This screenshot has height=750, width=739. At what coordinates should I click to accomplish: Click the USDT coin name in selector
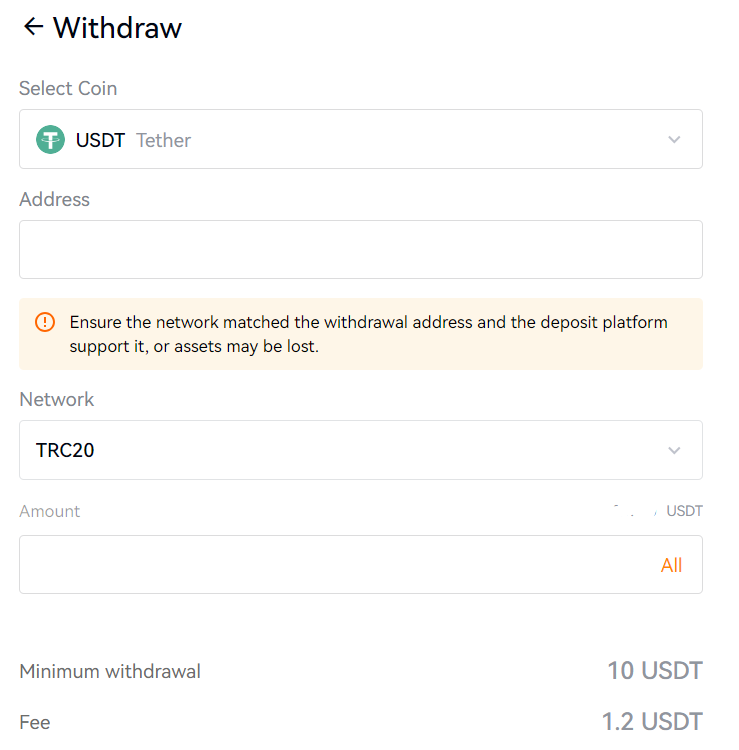(x=100, y=140)
